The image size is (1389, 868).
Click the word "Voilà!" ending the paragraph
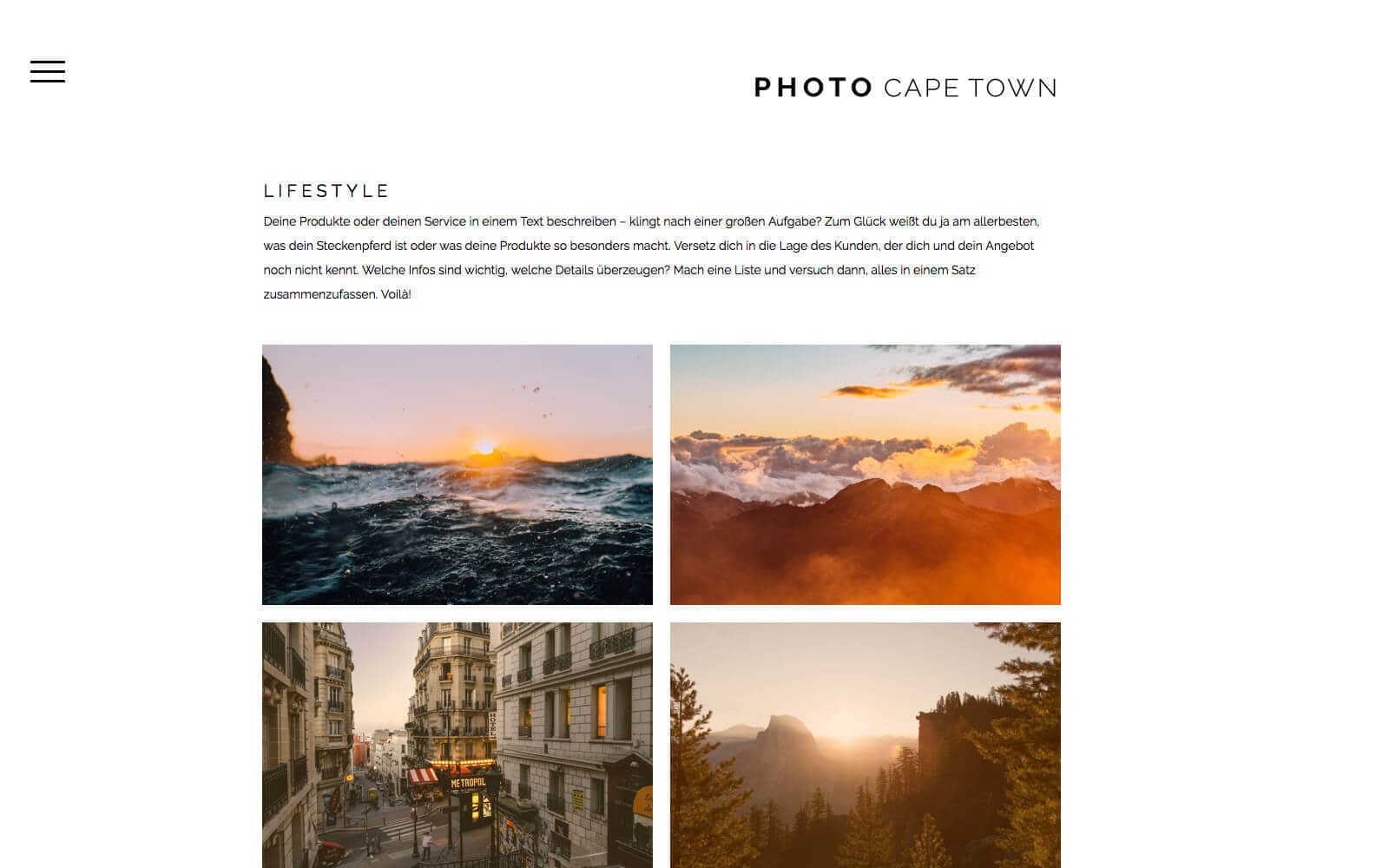pyautogui.click(x=396, y=294)
